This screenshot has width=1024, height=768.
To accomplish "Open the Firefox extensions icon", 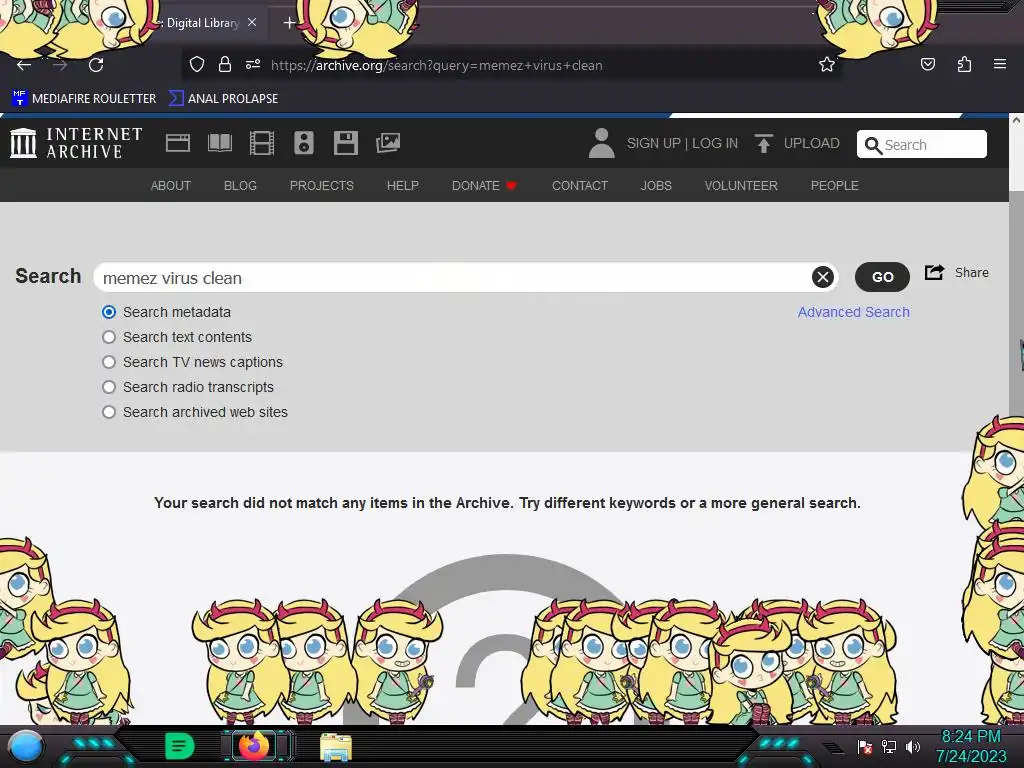I will (x=964, y=65).
